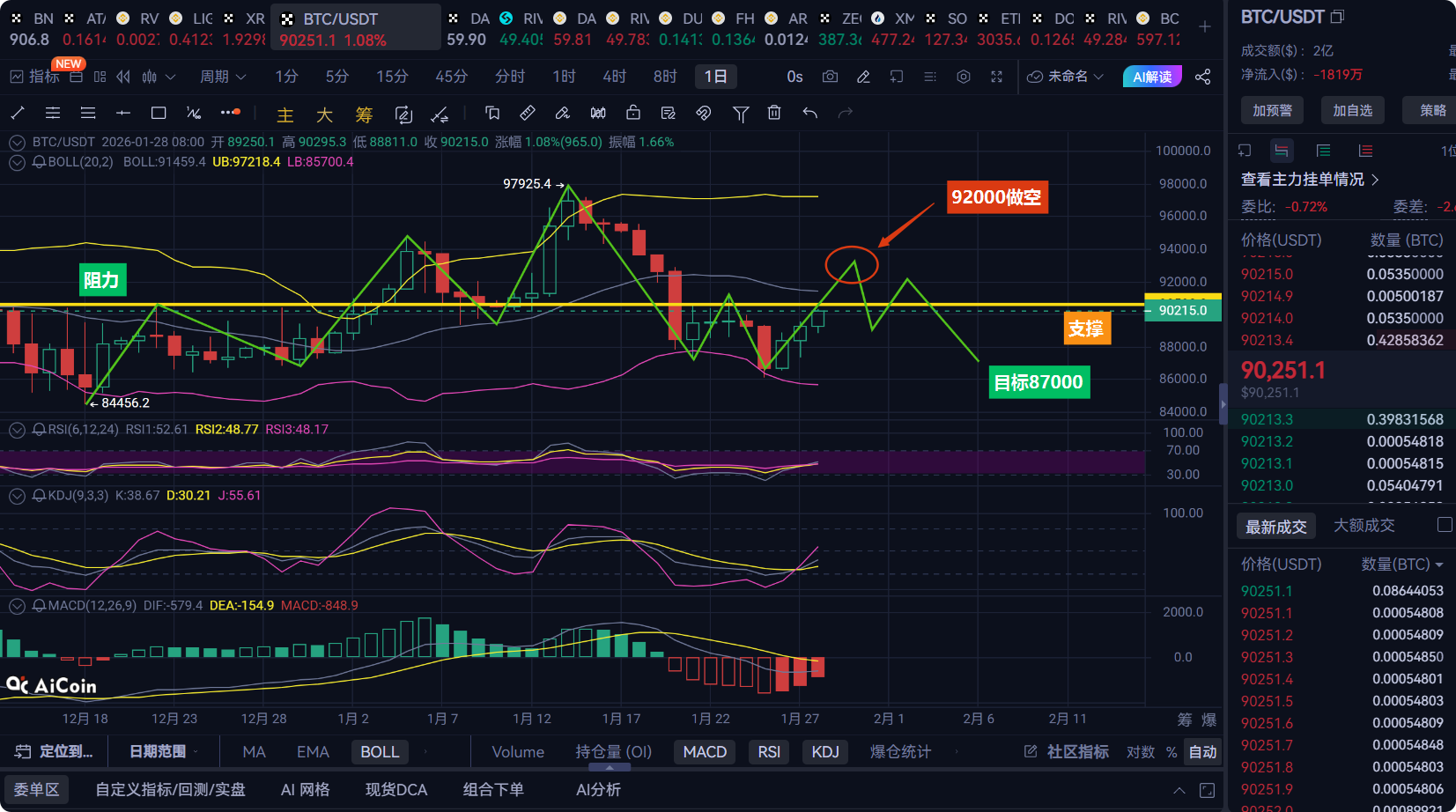Take a chart screenshot with camera icon

[x=830, y=77]
